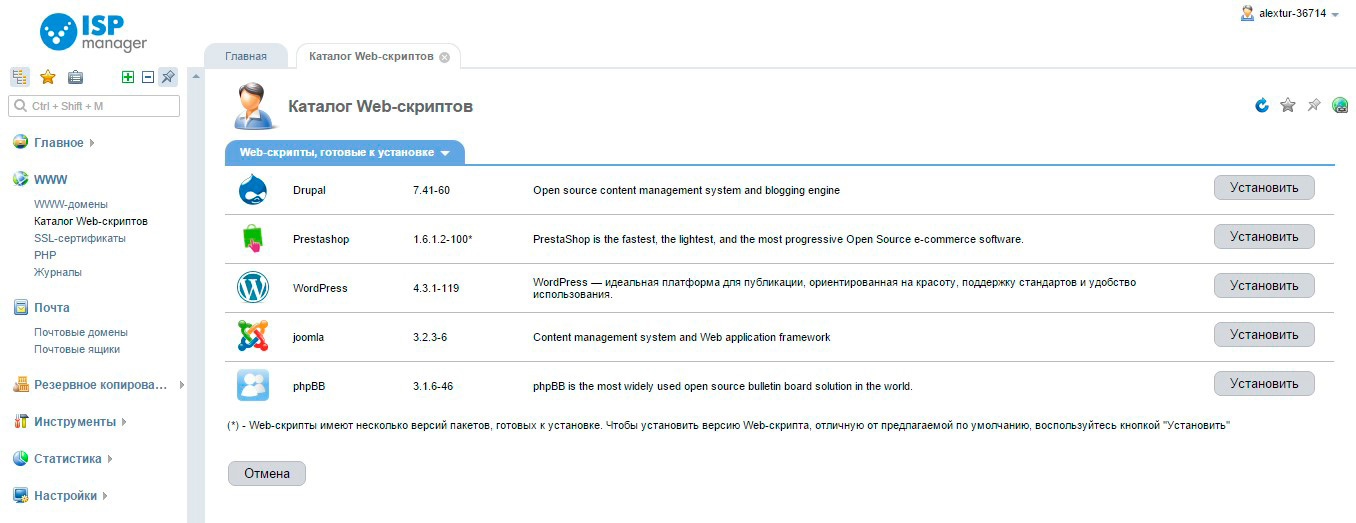The height and width of the screenshot is (523, 1356).
Task: Select the joomla version 3.2.3-6
Action: [x=430, y=337]
